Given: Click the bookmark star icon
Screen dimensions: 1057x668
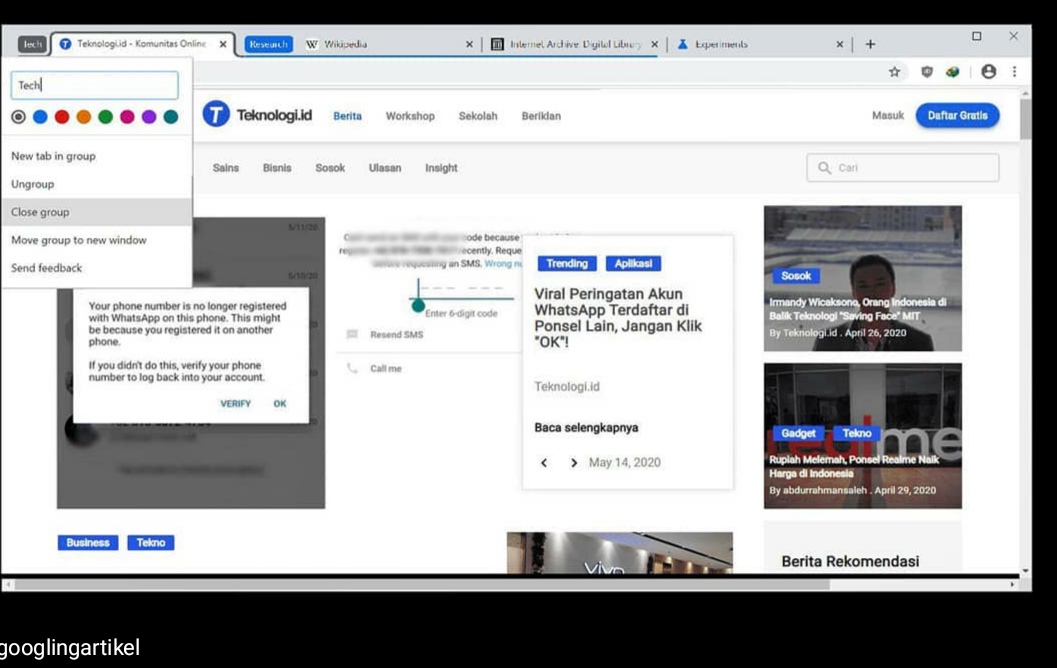Looking at the screenshot, I should 894,71.
